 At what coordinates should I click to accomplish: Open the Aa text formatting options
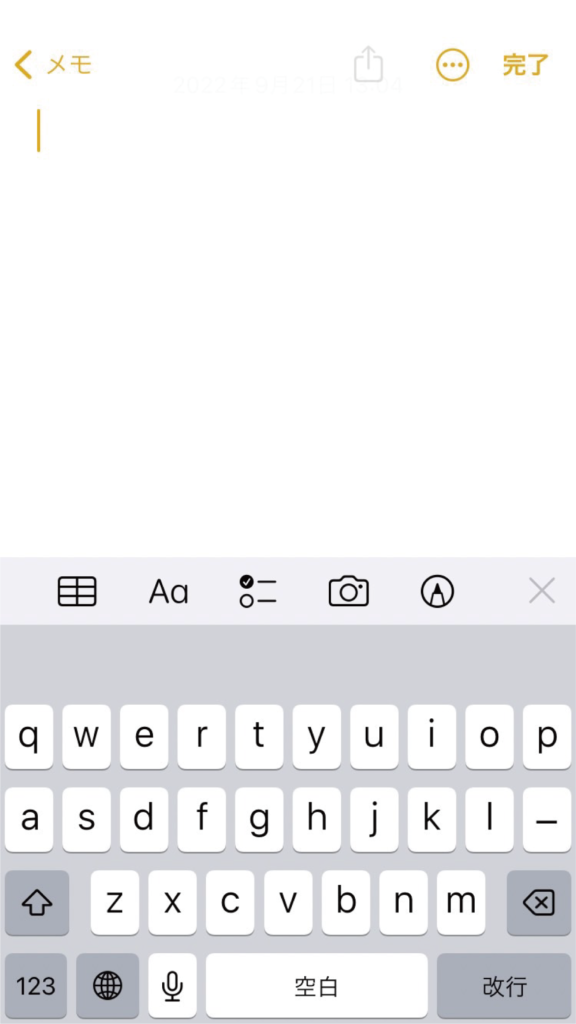168,592
